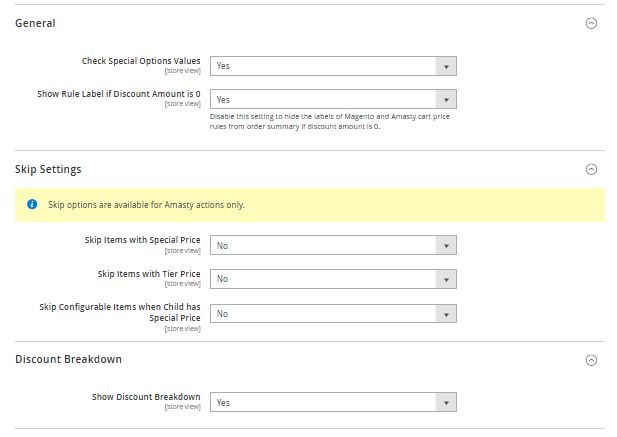Collapse the General section using its circle arrow icon

(x=591, y=23)
